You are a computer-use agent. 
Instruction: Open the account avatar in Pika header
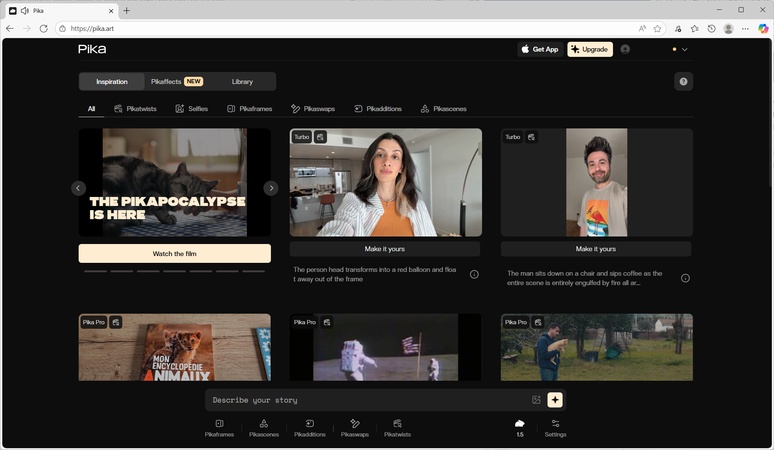point(625,49)
